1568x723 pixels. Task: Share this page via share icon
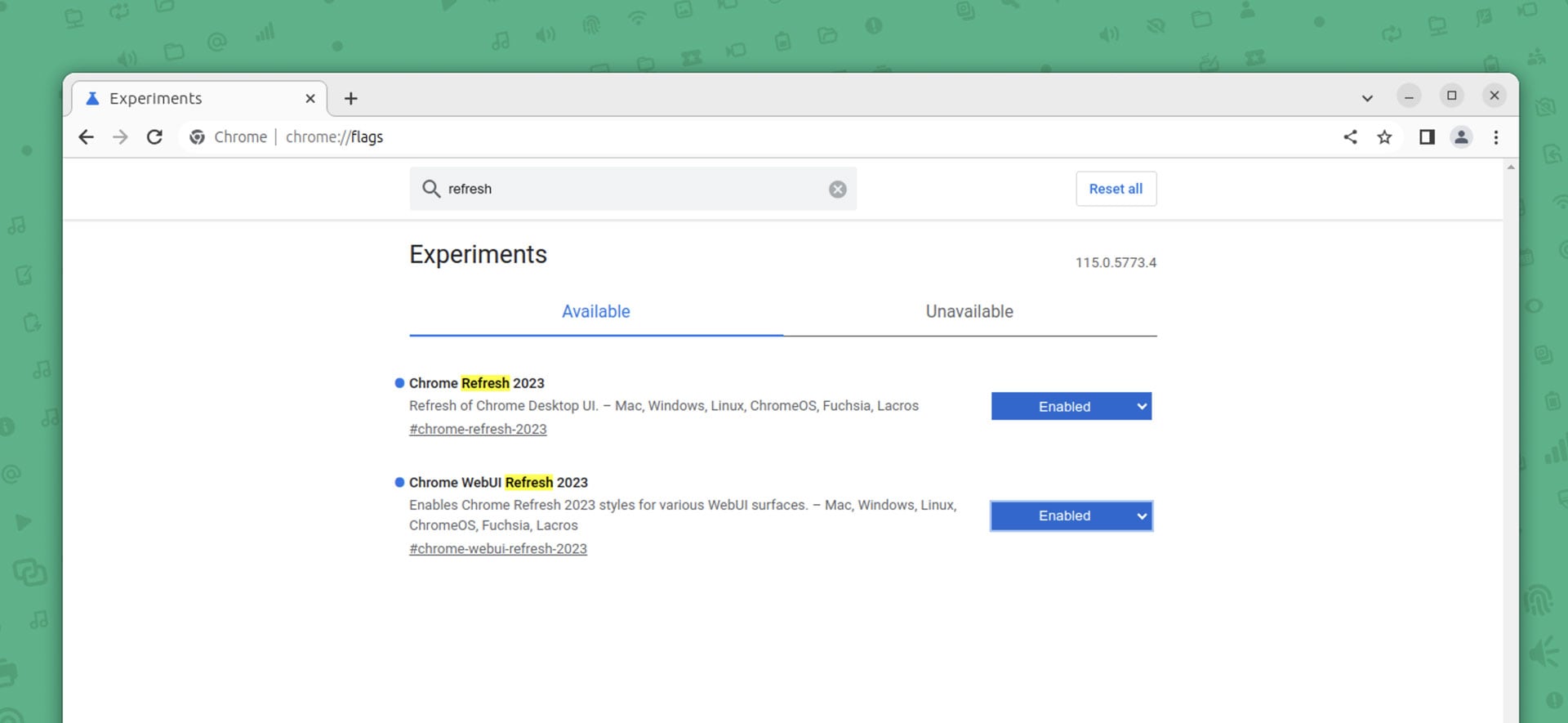point(1350,137)
